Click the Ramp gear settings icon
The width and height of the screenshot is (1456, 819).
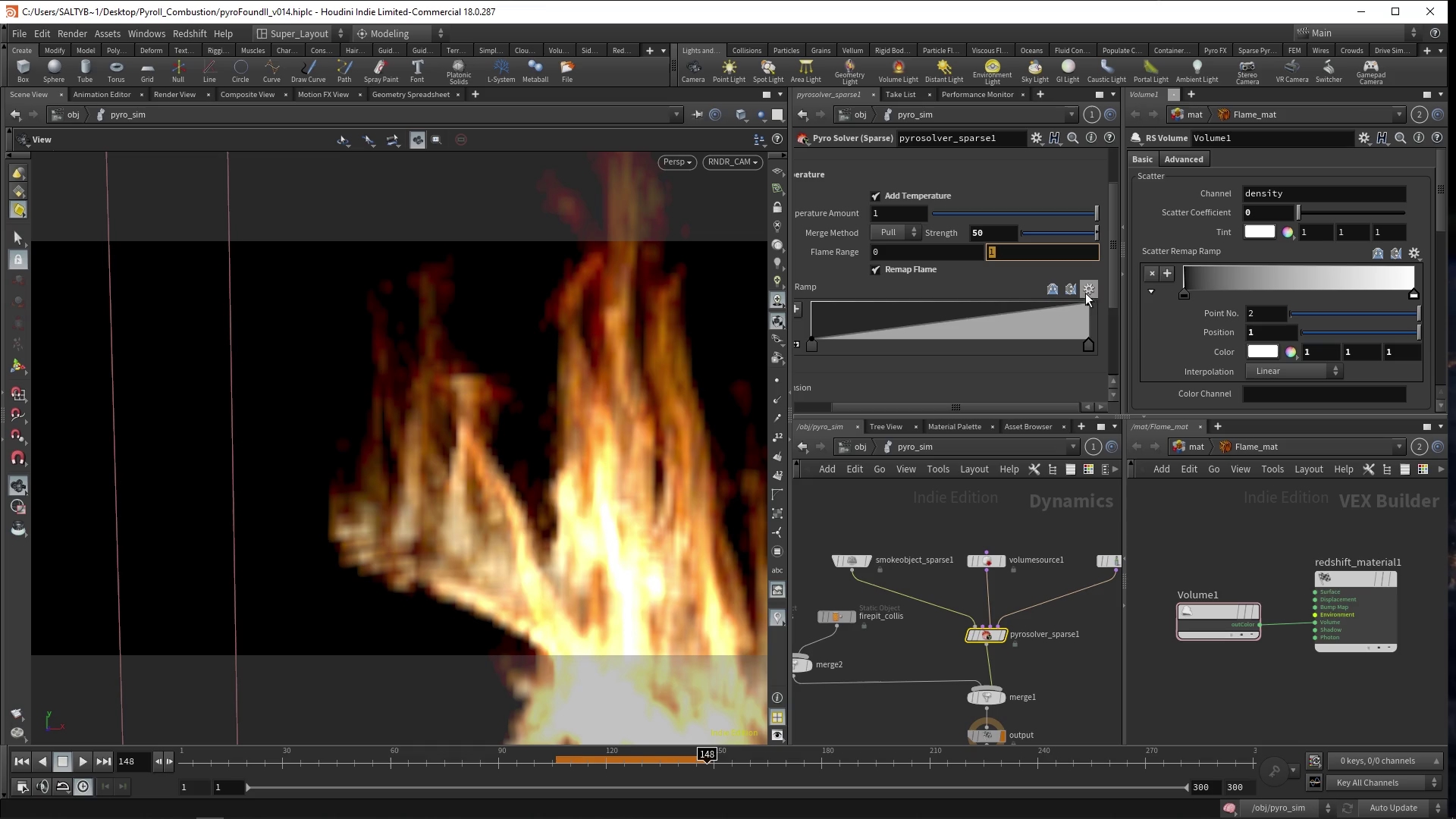pos(1089,288)
